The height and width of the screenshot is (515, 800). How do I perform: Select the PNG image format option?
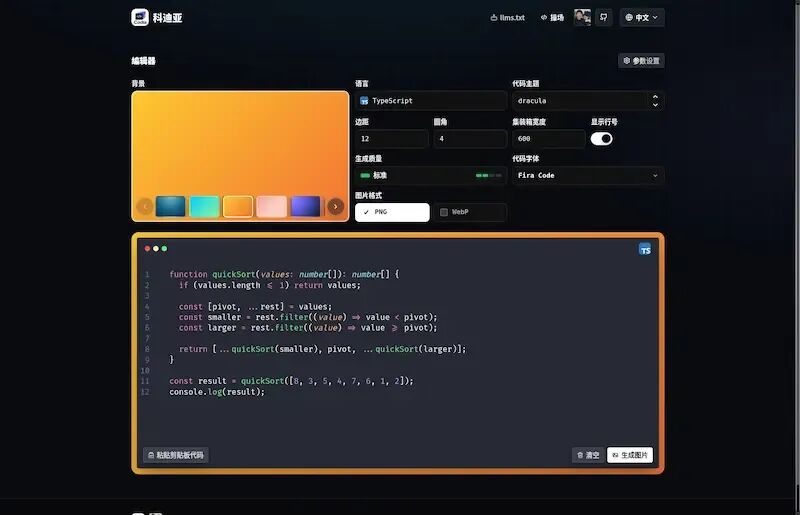pos(392,212)
